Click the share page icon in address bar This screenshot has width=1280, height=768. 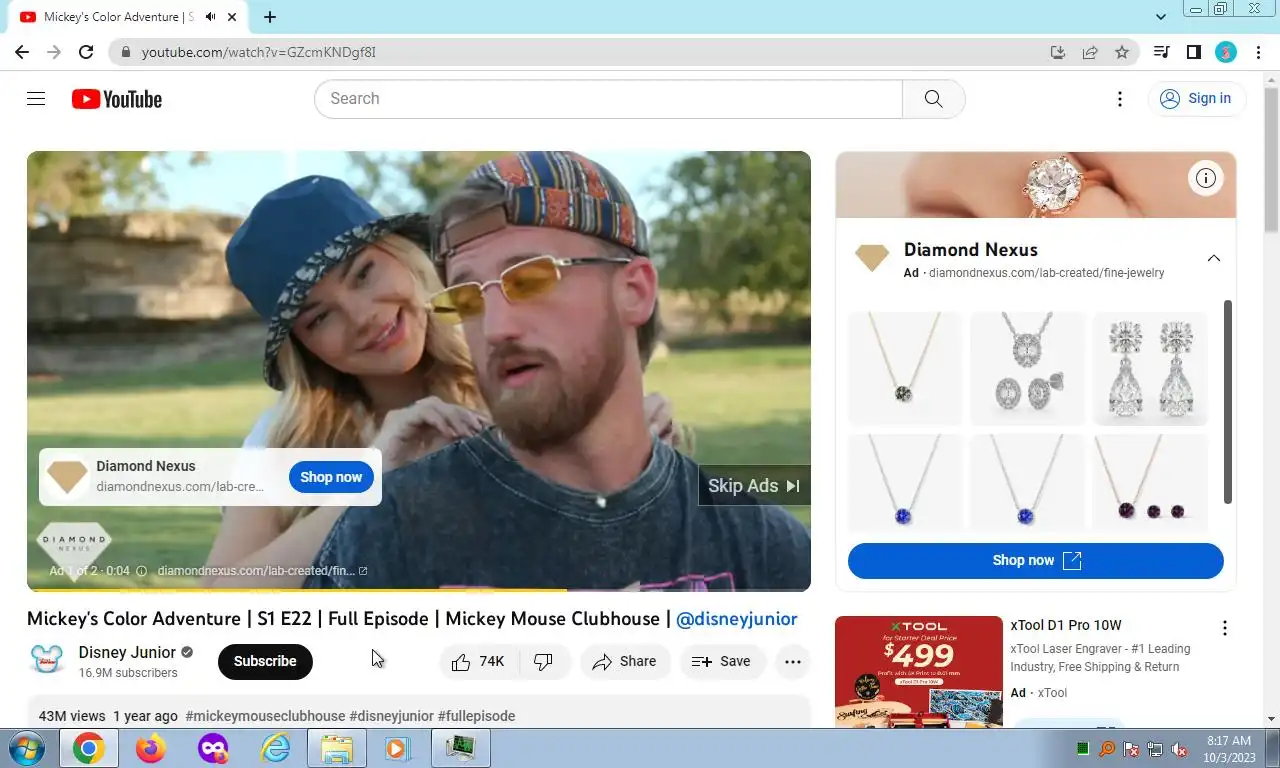pos(1090,52)
